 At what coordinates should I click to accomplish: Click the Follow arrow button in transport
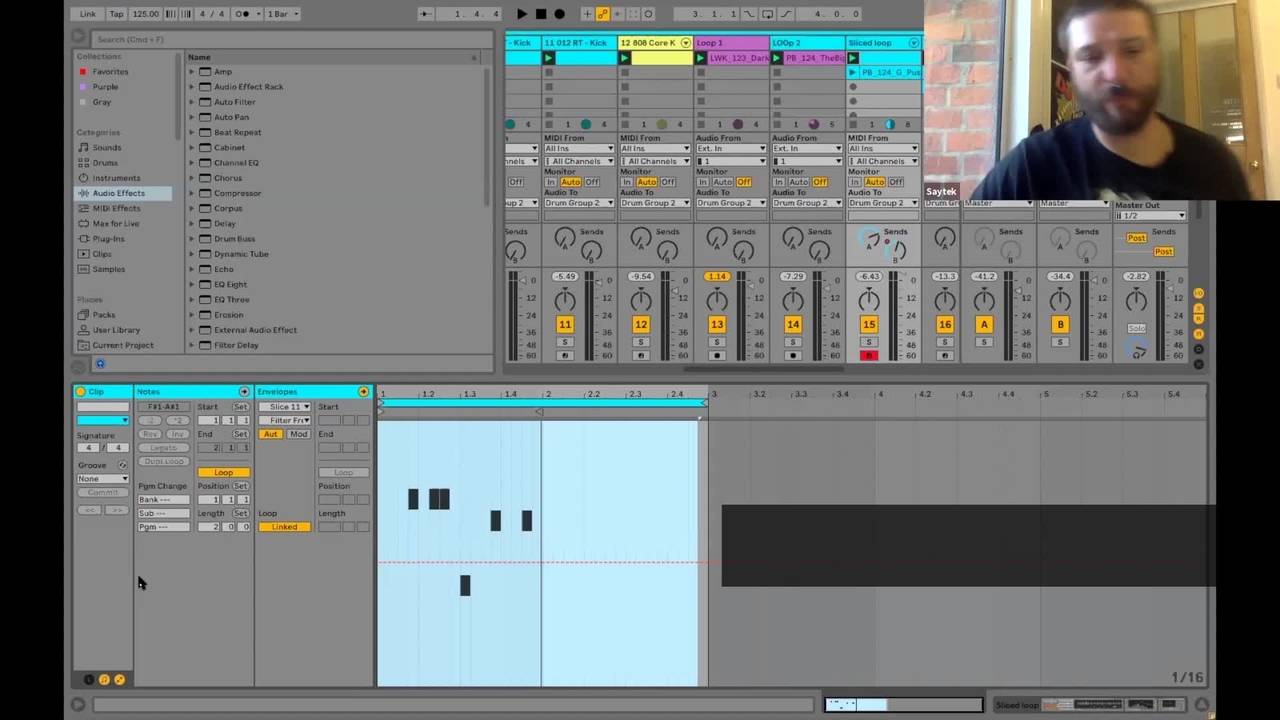[x=426, y=14]
